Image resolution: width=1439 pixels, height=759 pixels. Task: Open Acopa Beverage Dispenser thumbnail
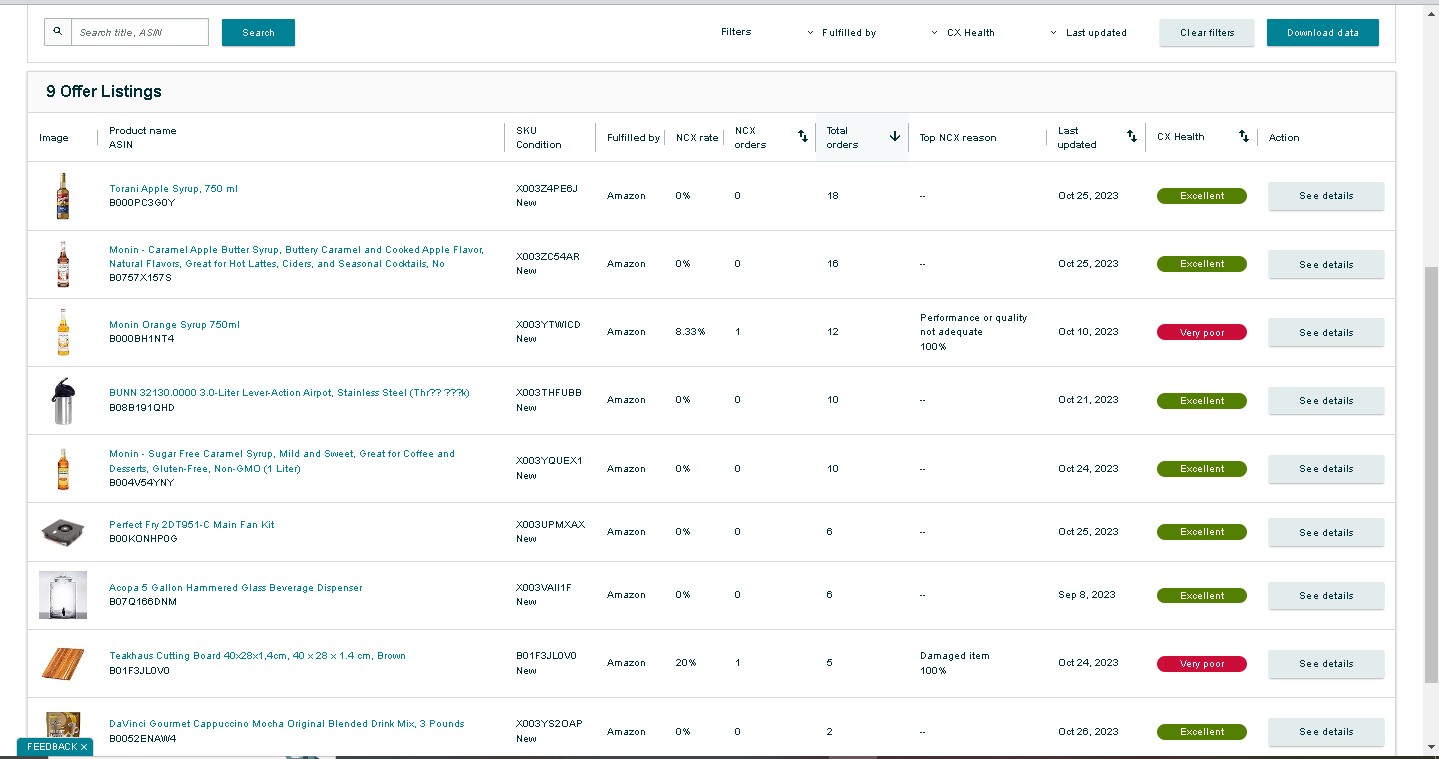(63, 595)
